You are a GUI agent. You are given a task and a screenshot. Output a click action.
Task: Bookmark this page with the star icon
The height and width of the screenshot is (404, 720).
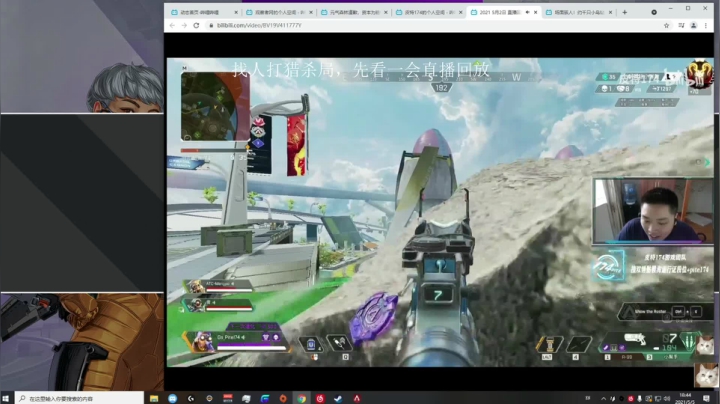666,26
